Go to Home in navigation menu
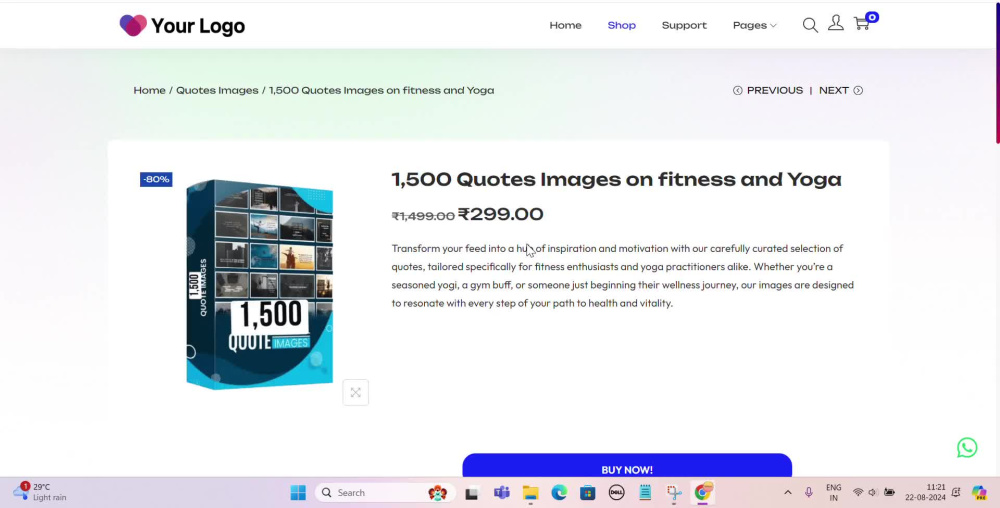Image resolution: width=1000 pixels, height=508 pixels. pyautogui.click(x=566, y=25)
